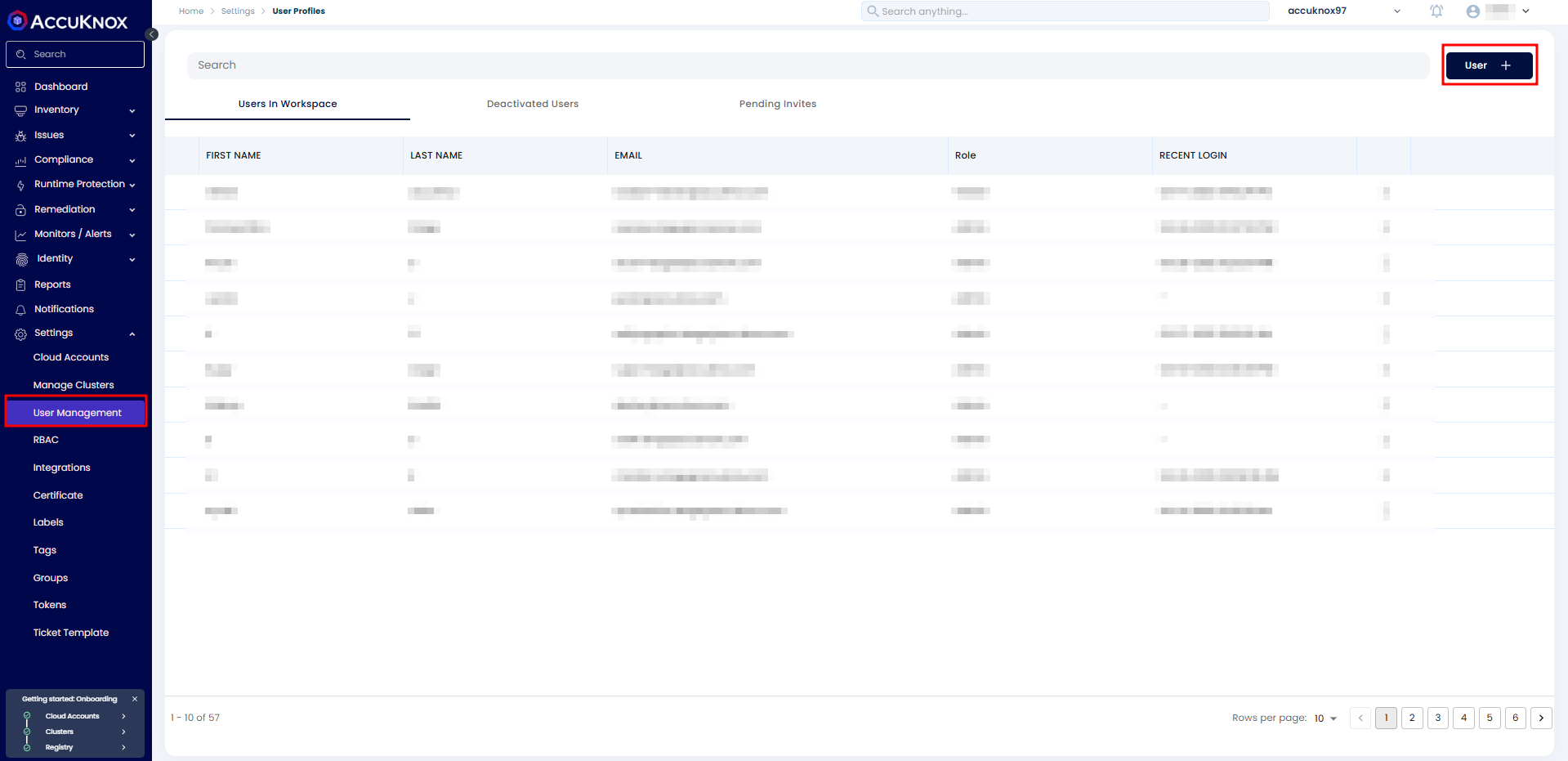Open Groups settings
Screen dimensions: 1568x761
click(51, 578)
